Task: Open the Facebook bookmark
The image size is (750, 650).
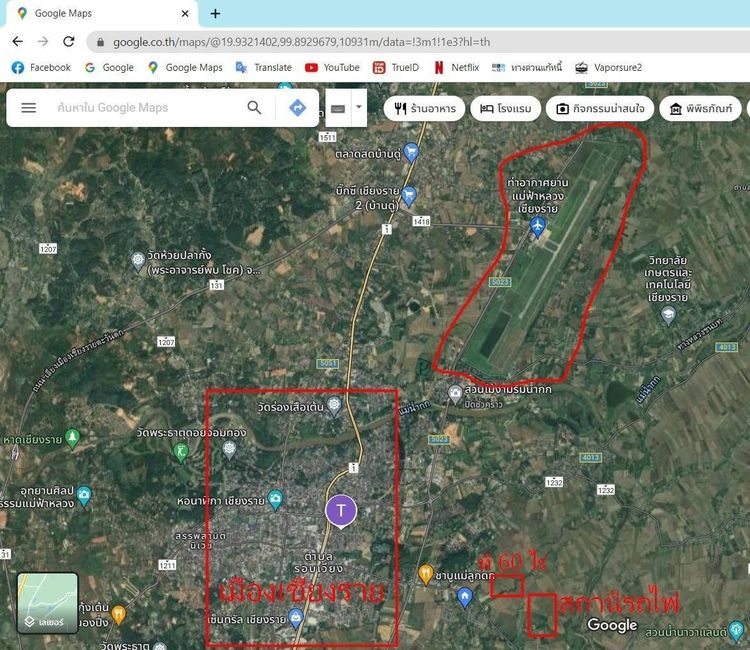Action: tap(41, 67)
